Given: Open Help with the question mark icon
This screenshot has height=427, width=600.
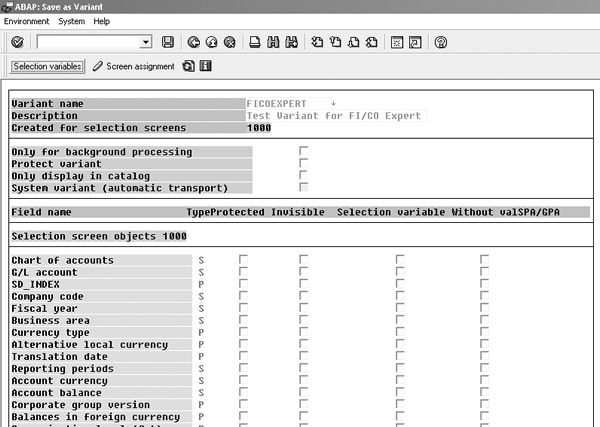Looking at the screenshot, I should [x=441, y=42].
